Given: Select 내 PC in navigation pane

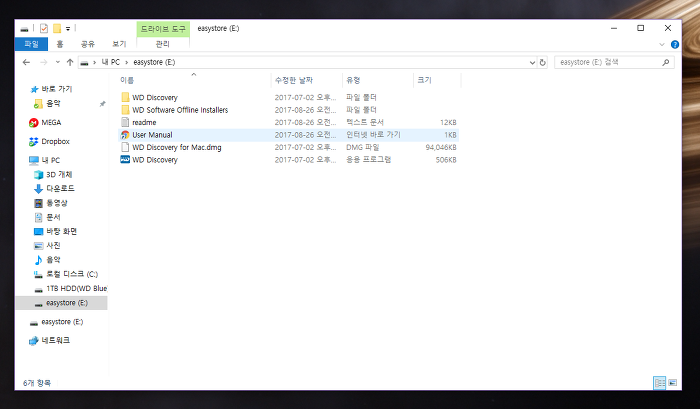Looking at the screenshot, I should (50, 160).
